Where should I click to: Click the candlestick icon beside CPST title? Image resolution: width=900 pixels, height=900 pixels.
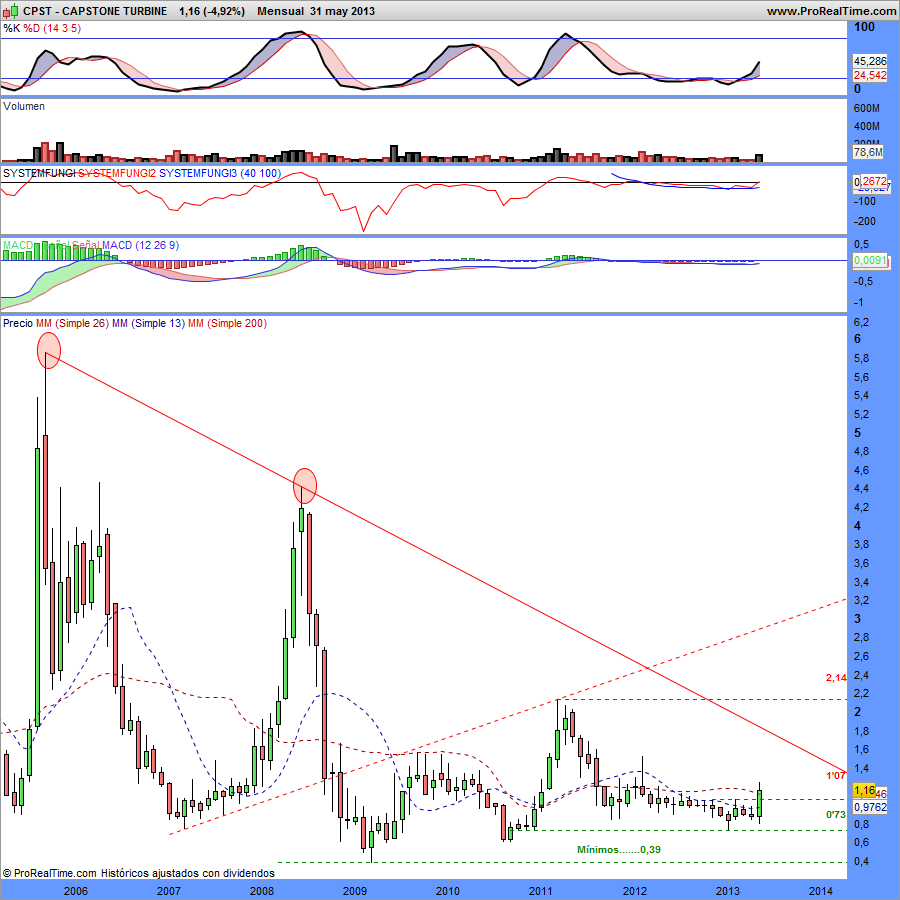coord(11,10)
